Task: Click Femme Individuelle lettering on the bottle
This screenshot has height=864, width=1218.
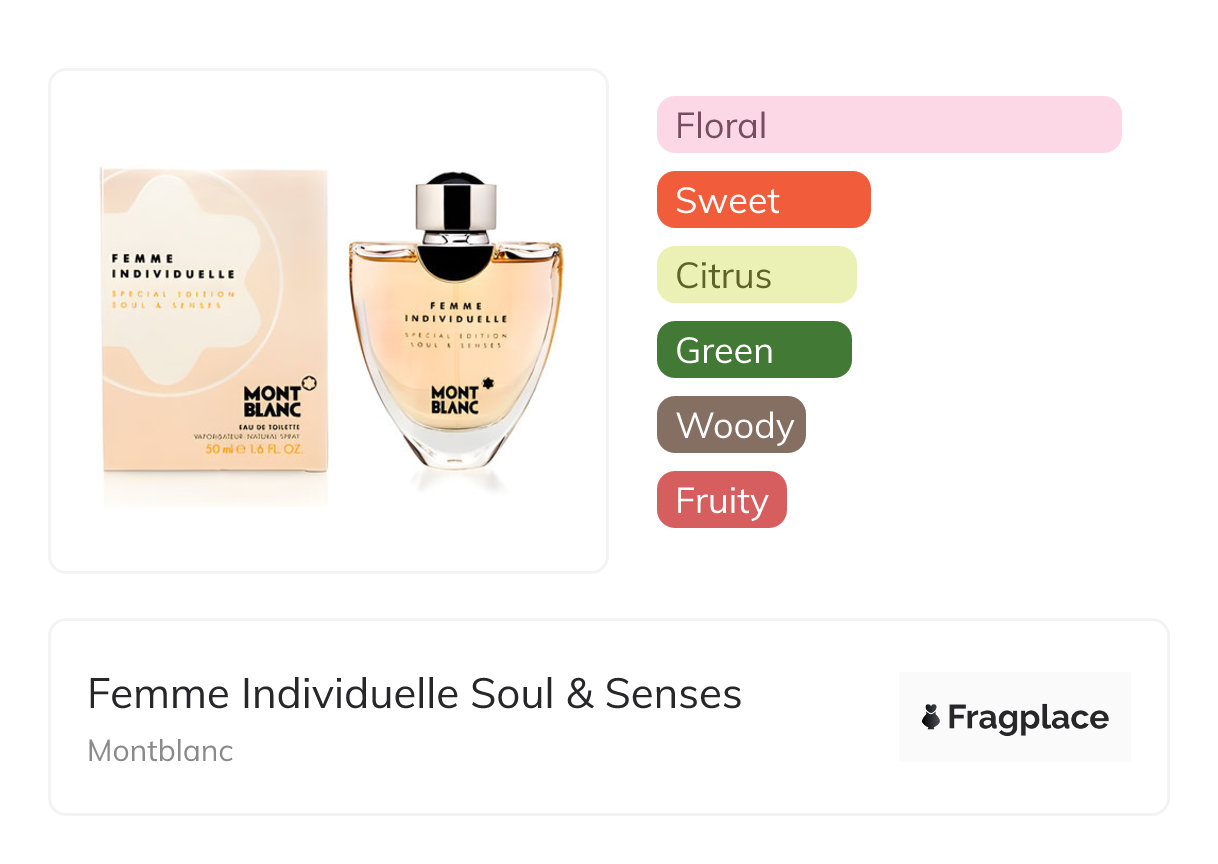Action: 456,312
